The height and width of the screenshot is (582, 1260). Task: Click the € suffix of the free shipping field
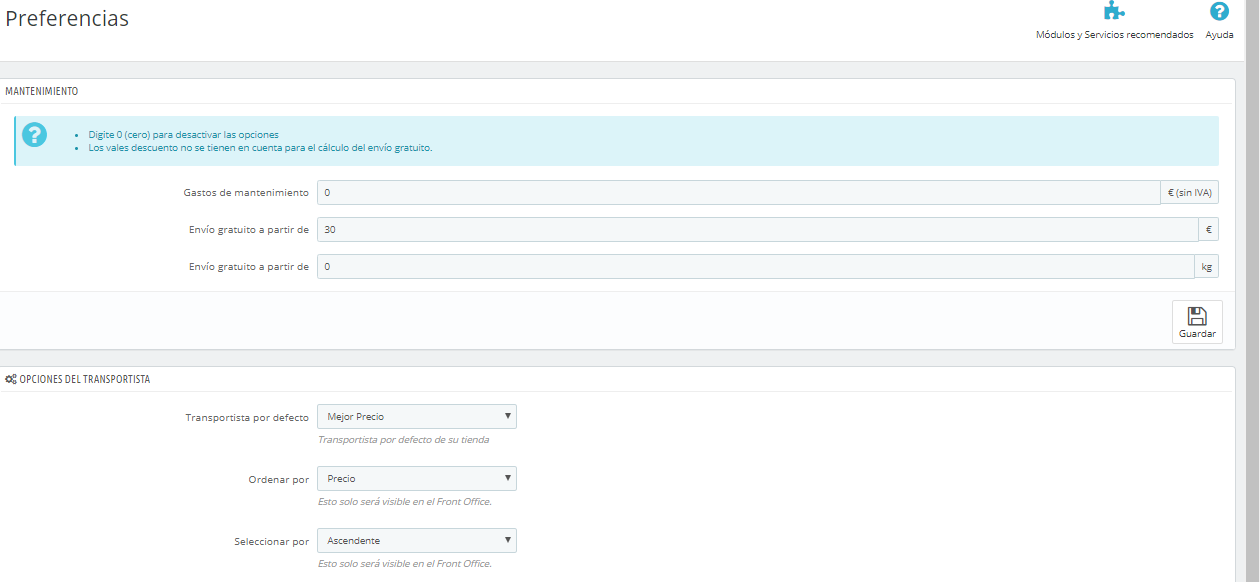tap(1209, 229)
